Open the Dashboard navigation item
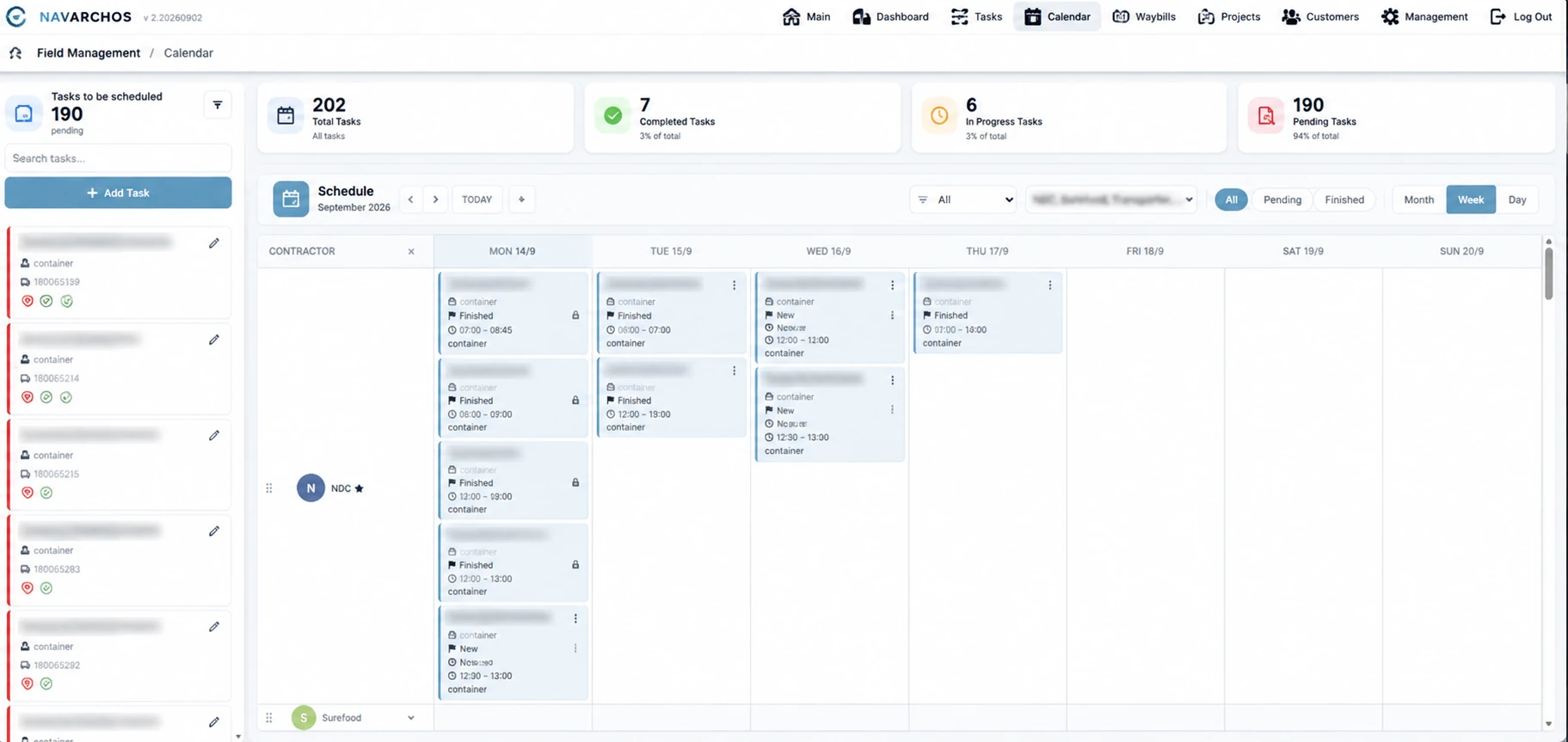Image resolution: width=1568 pixels, height=742 pixels. click(x=890, y=16)
